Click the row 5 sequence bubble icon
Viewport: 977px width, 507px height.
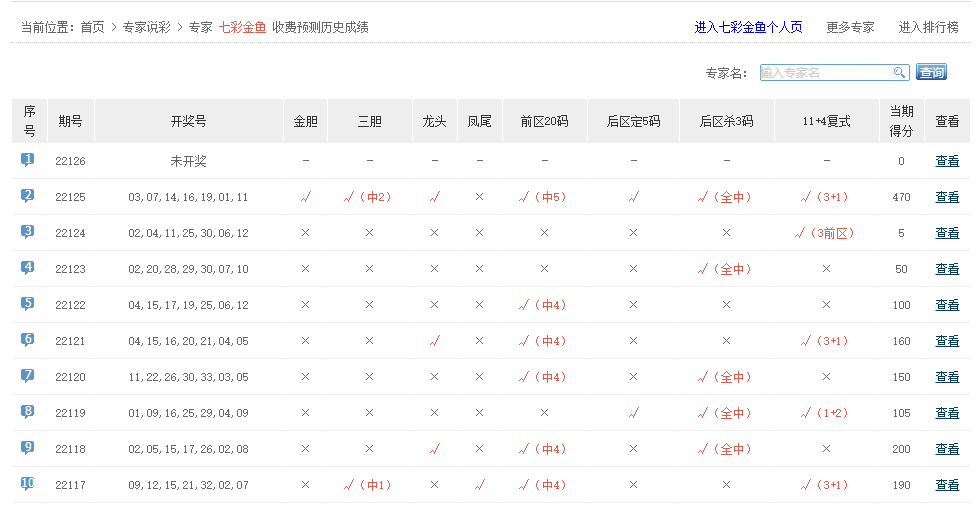28,304
